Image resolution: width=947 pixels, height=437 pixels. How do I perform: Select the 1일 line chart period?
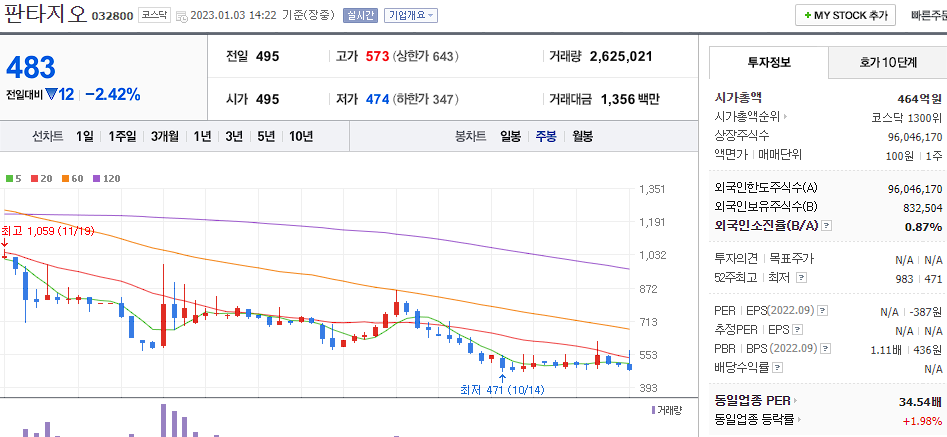[85, 136]
